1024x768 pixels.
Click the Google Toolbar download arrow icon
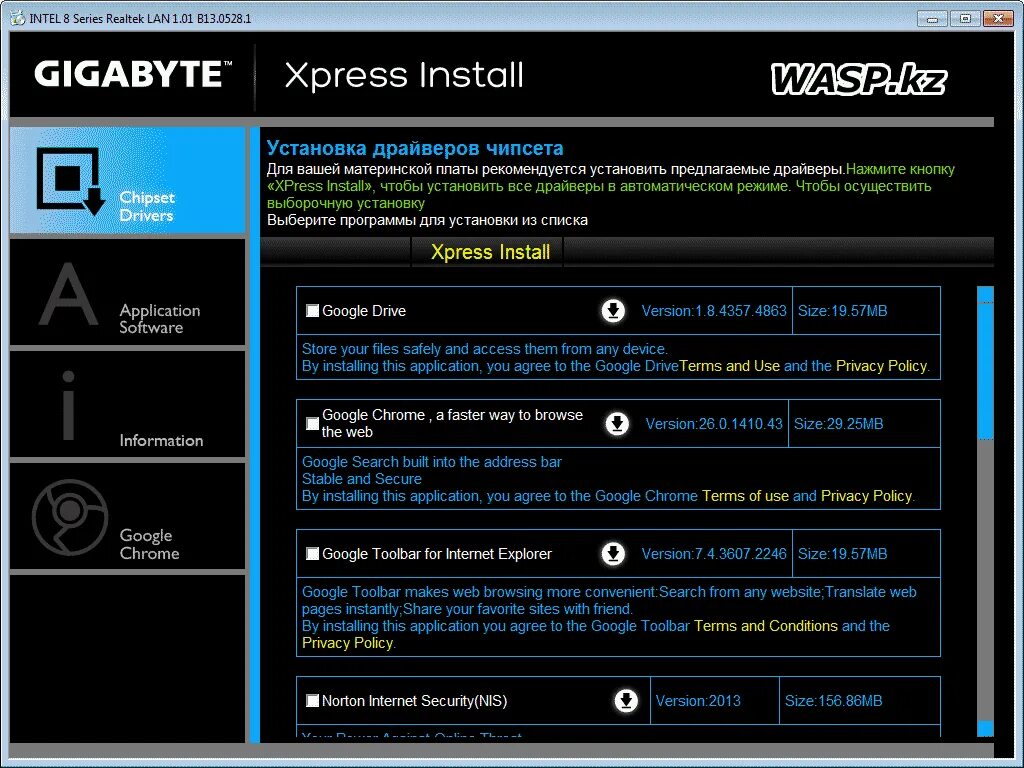[x=613, y=554]
